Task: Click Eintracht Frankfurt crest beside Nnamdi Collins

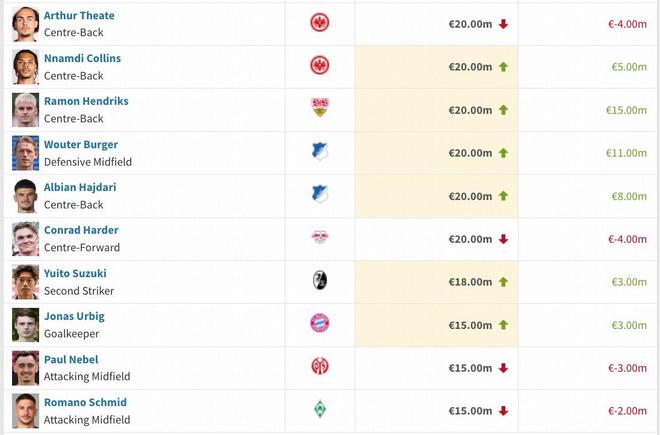Action: click(320, 66)
